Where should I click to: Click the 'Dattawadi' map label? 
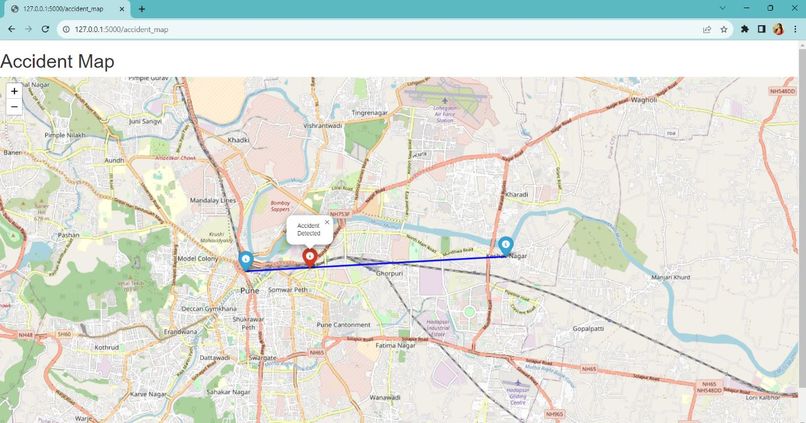pos(215,357)
